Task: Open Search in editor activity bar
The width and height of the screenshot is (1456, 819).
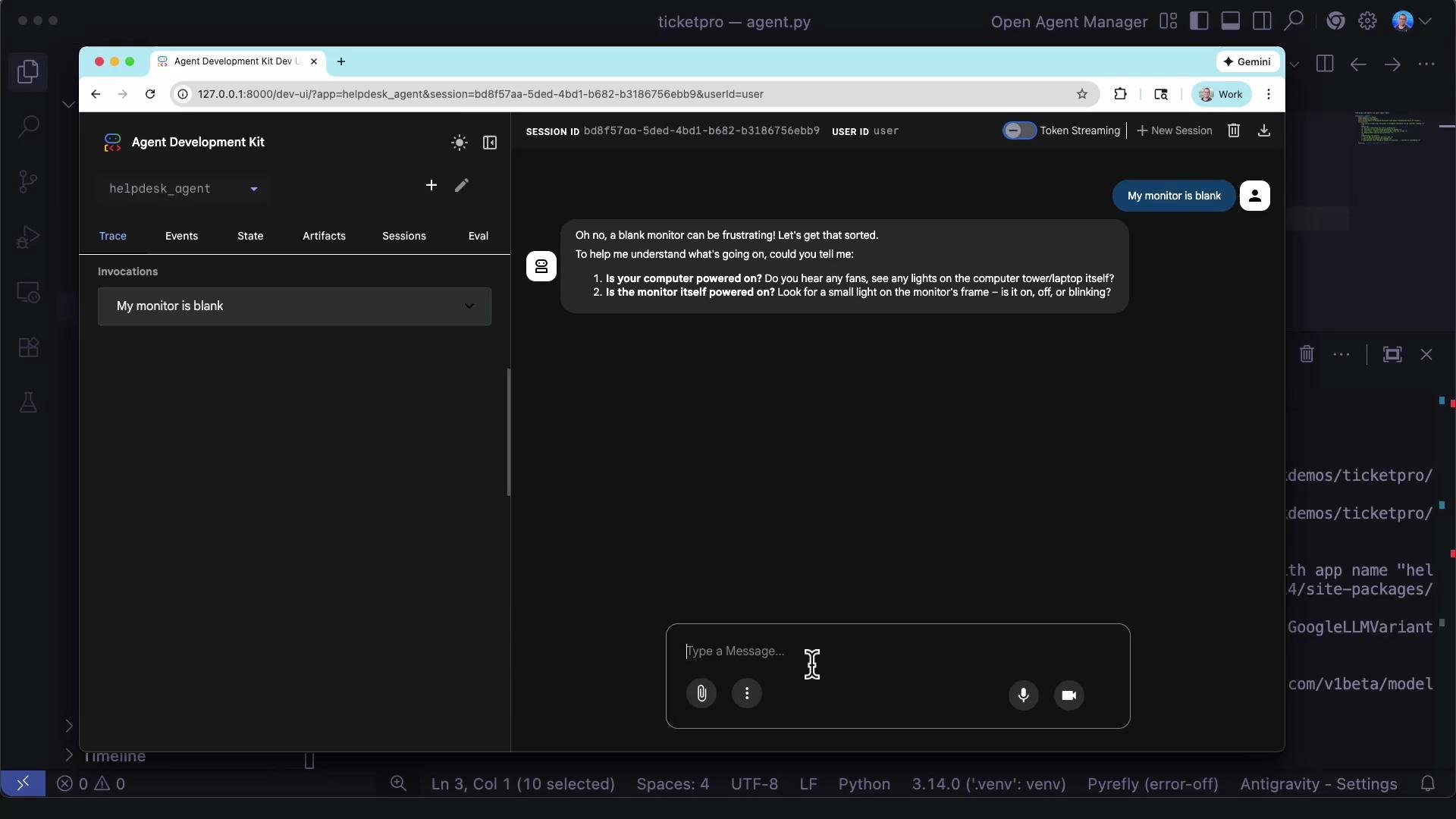Action: (28, 126)
